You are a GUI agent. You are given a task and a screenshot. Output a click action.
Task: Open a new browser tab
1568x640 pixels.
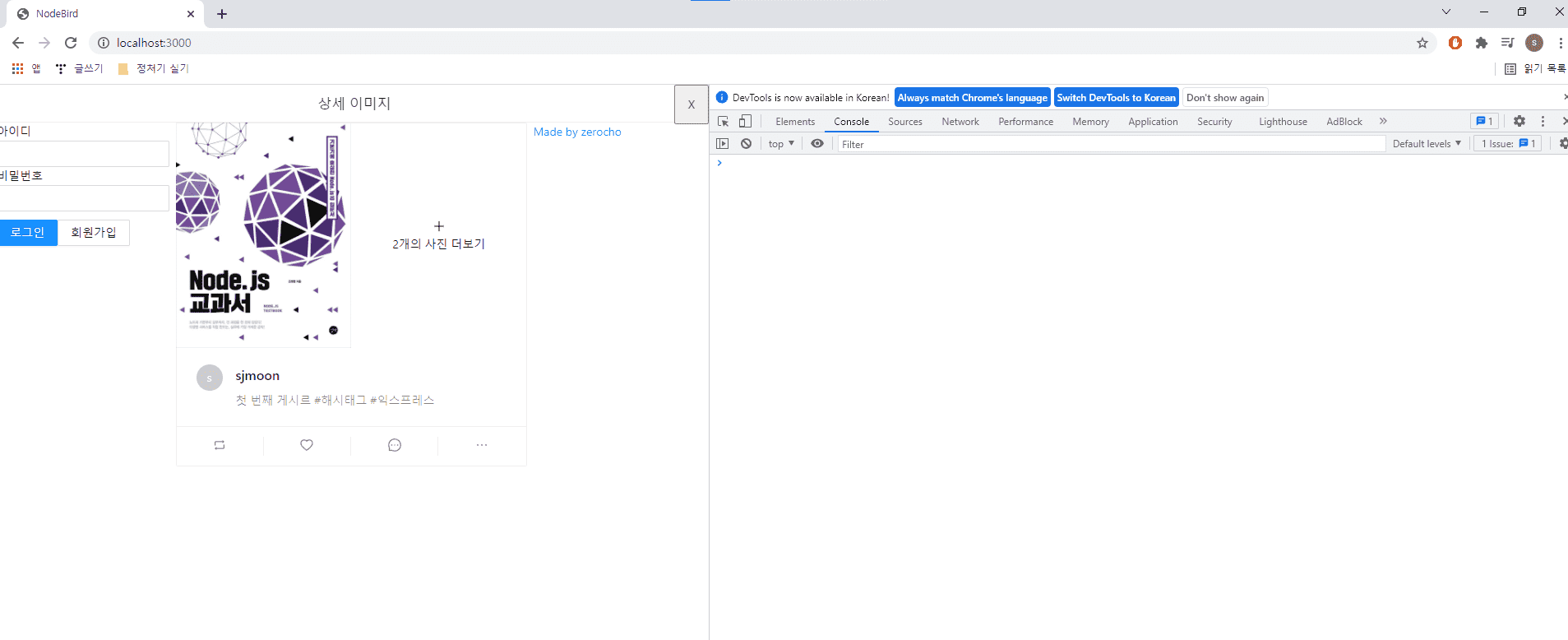tap(222, 14)
